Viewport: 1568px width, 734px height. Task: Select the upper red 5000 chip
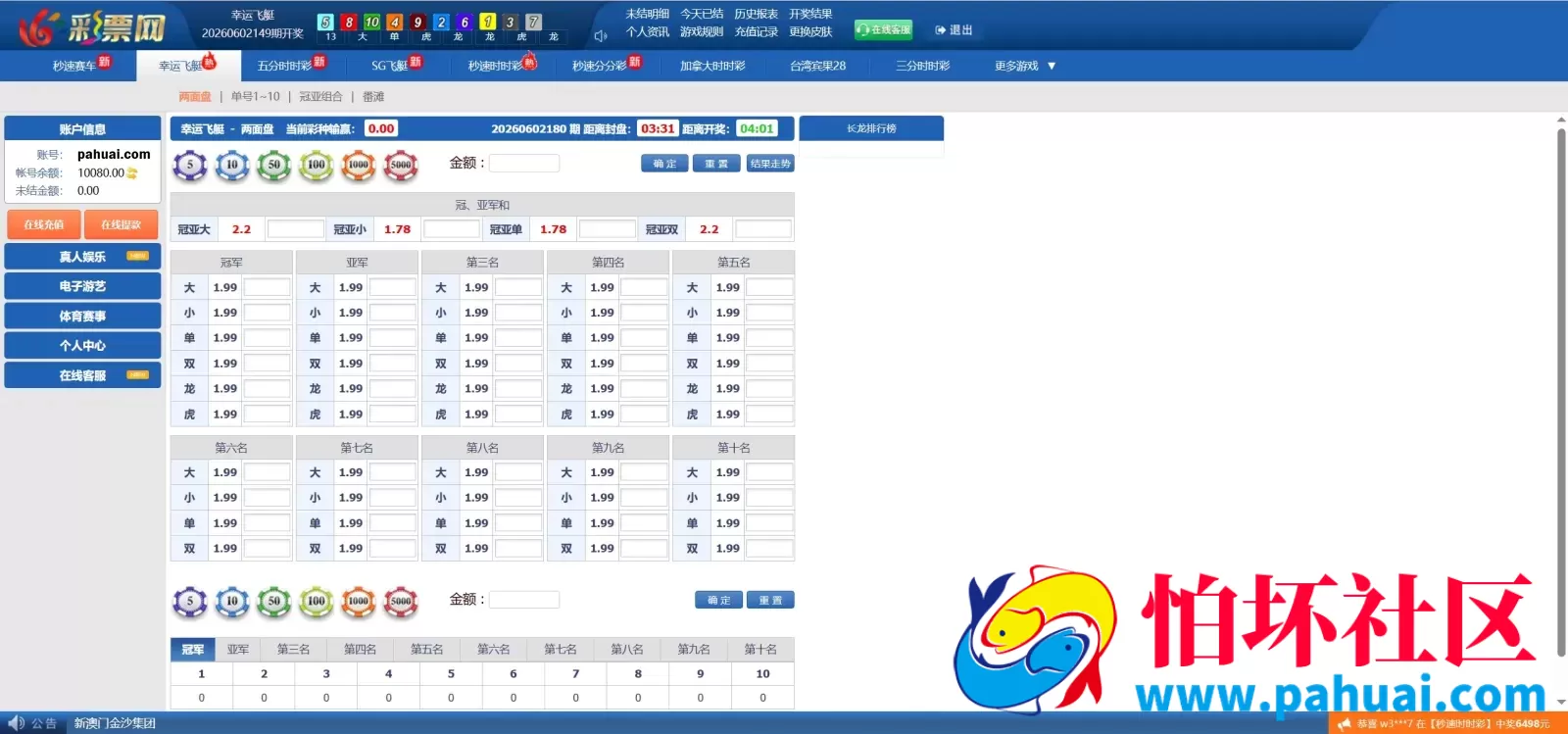[401, 165]
